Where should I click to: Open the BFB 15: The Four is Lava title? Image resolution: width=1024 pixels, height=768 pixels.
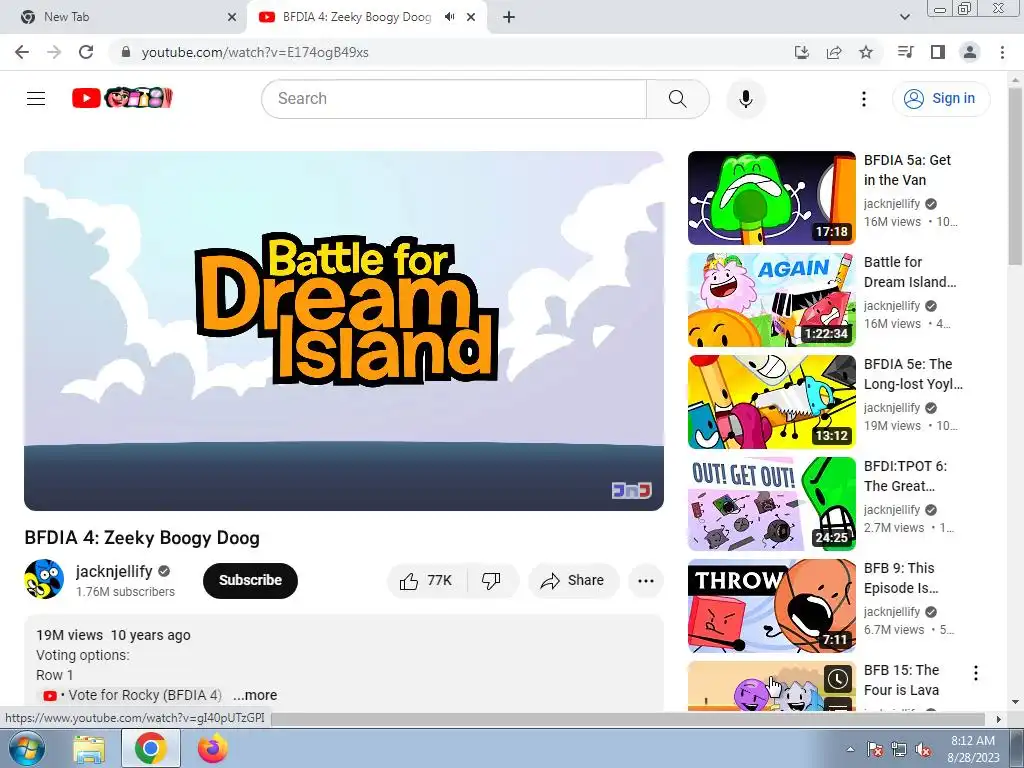click(x=901, y=680)
